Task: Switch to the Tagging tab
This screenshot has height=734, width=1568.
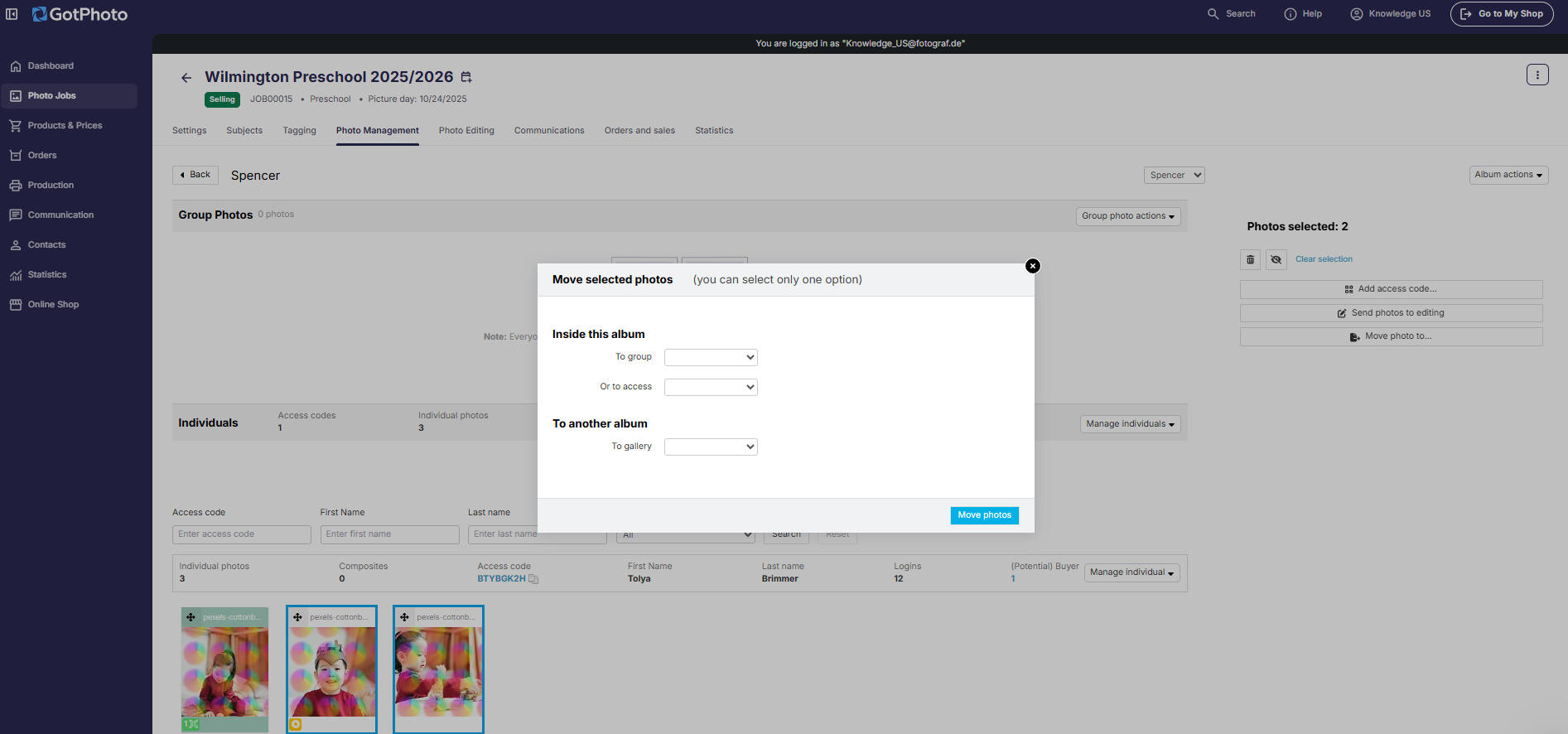Action: click(300, 131)
